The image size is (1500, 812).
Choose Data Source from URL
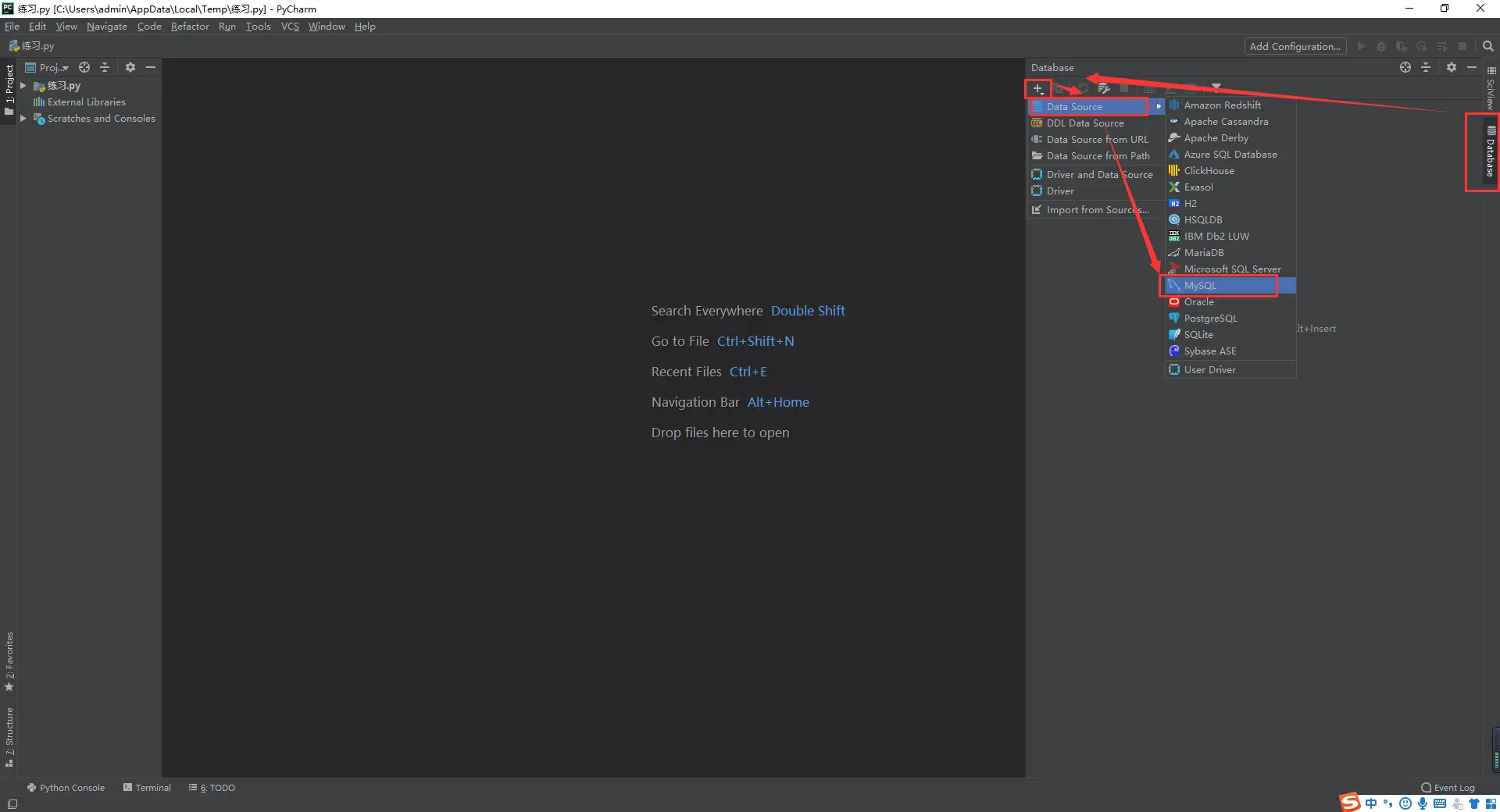click(x=1097, y=140)
